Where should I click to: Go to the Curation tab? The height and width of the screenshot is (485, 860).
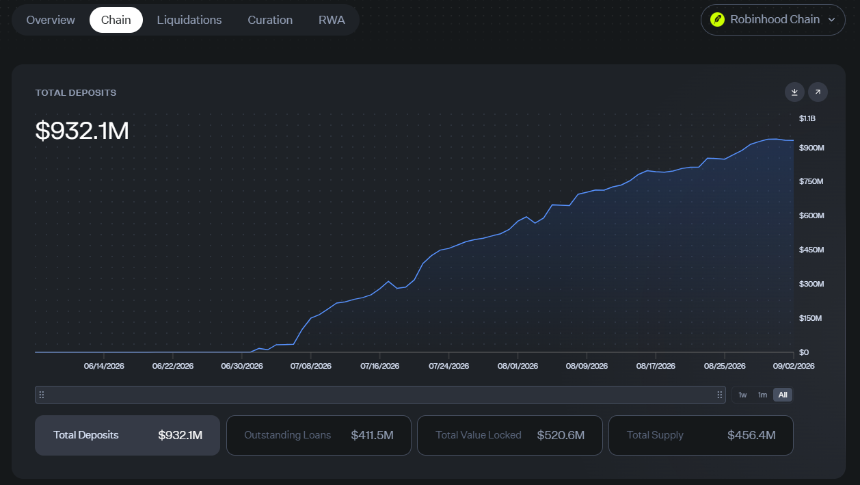pos(270,20)
